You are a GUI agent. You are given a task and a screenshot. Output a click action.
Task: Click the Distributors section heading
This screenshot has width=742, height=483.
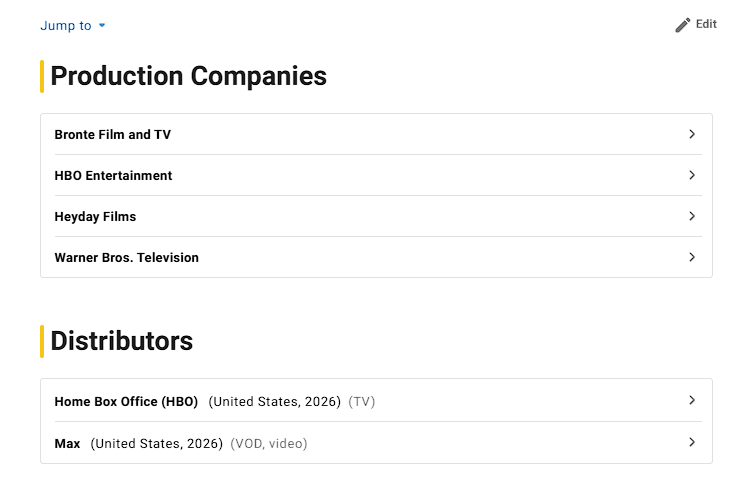click(121, 341)
